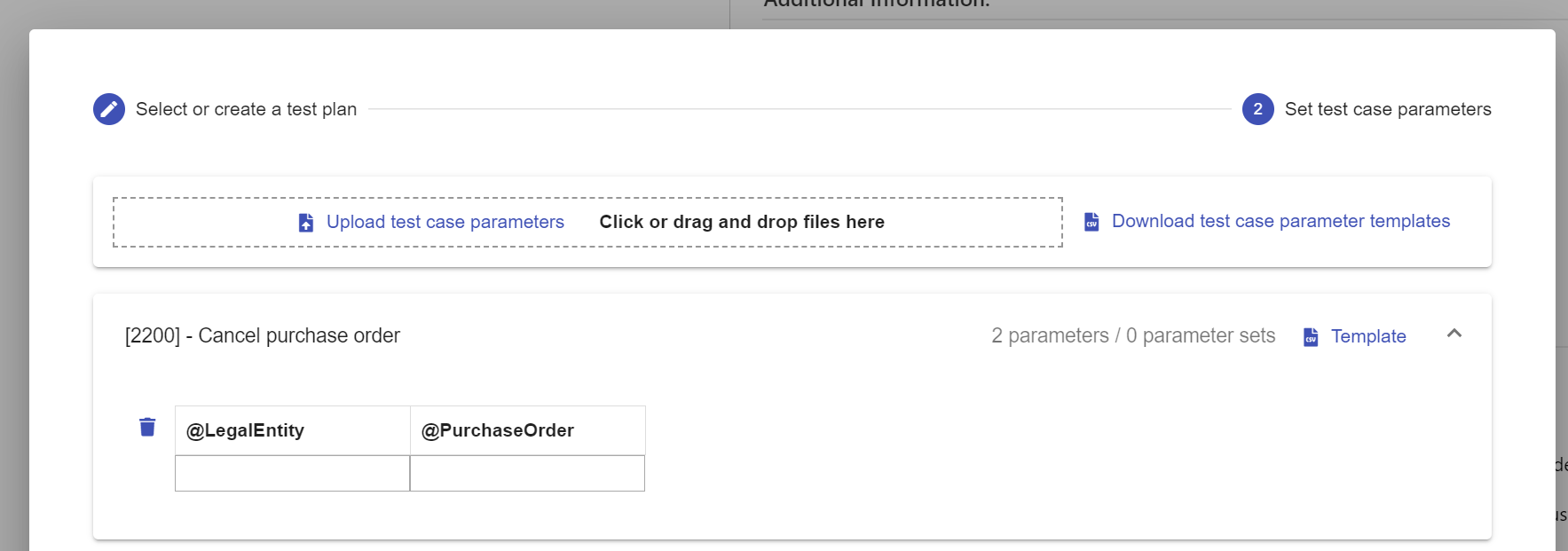Open Upload test case parameters link
Image resolution: width=1568 pixels, height=551 pixels.
(x=445, y=222)
